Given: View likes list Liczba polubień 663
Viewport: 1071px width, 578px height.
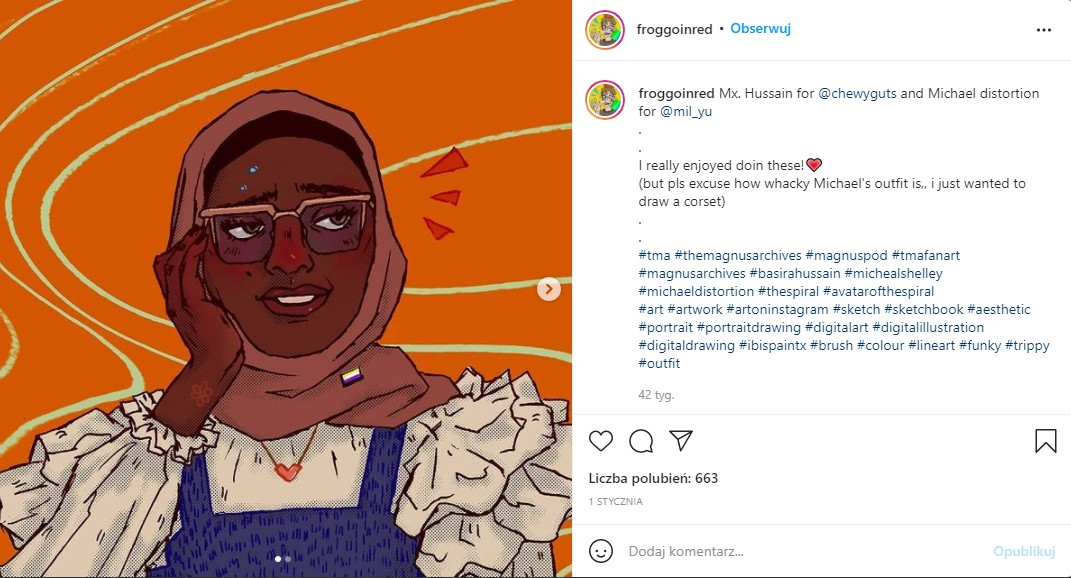Looking at the screenshot, I should tap(653, 478).
